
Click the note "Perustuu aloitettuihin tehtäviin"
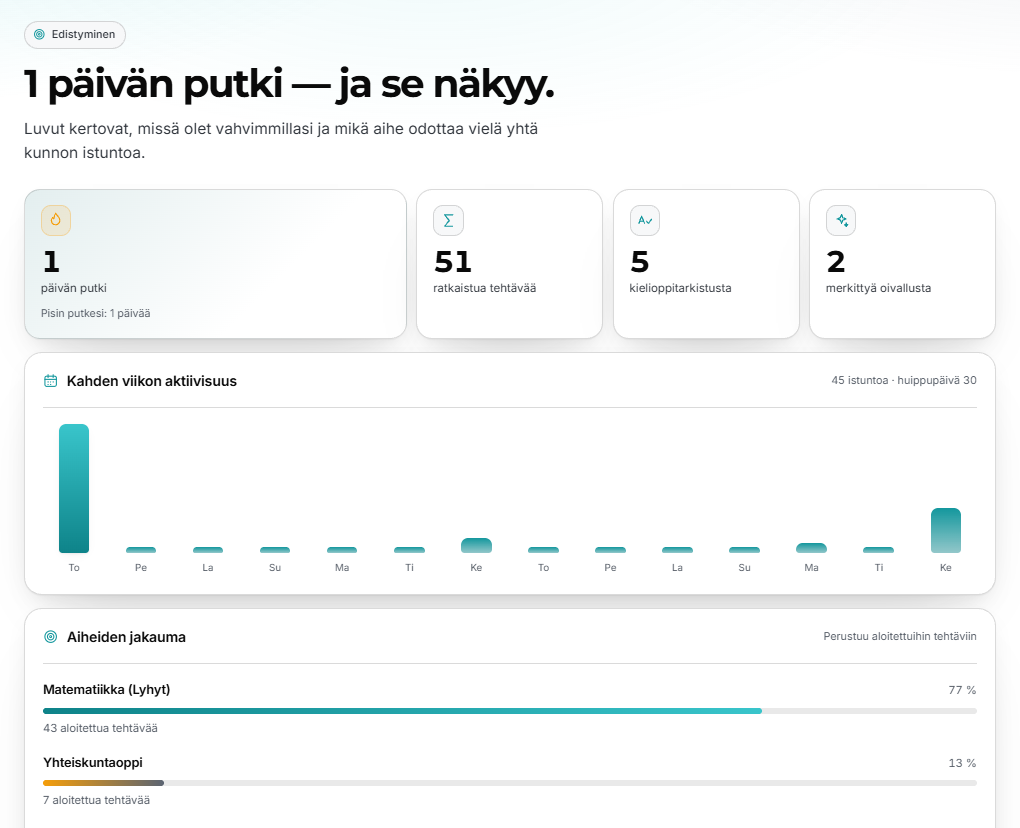[900, 636]
